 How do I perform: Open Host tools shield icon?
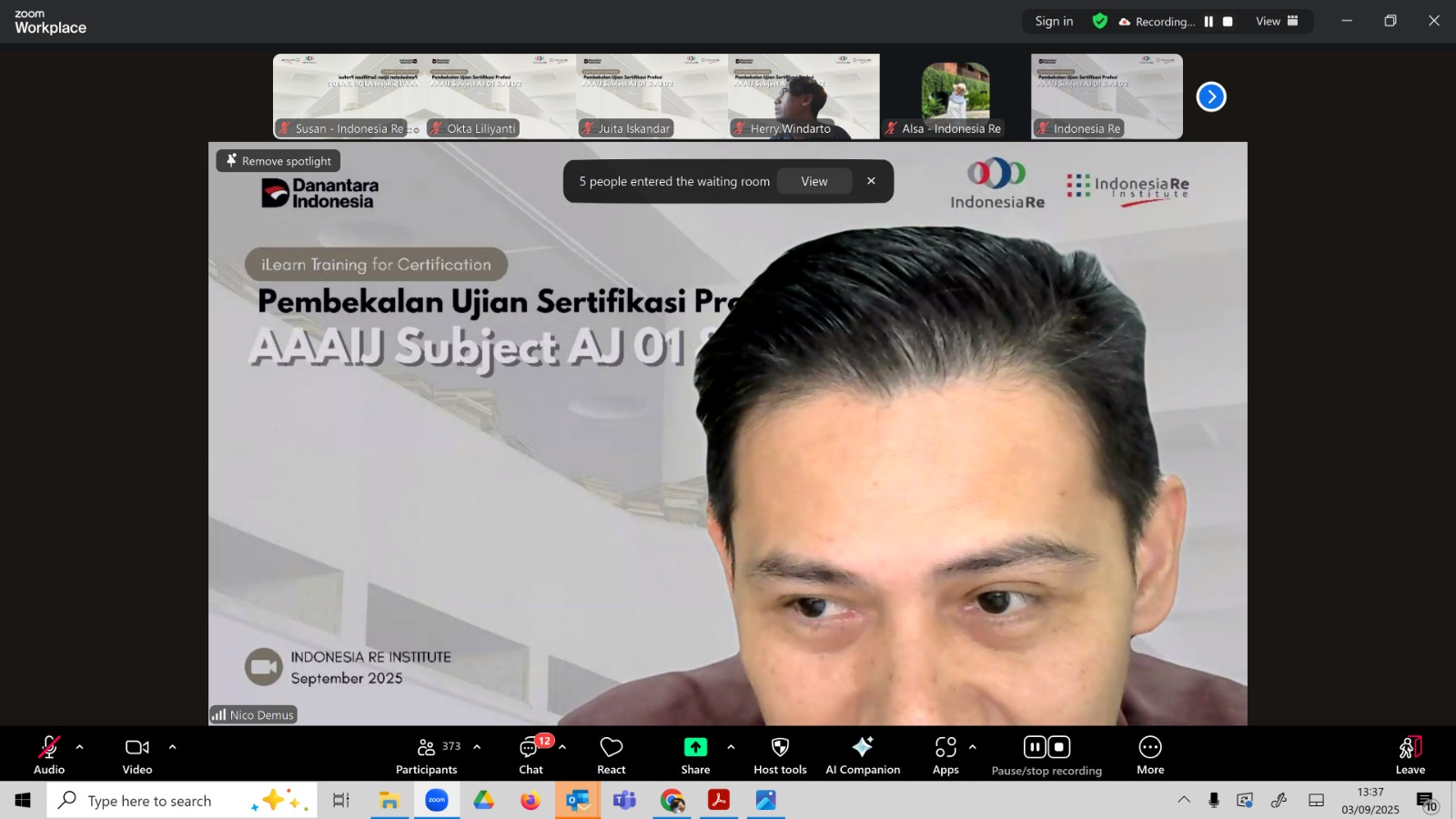coord(780,747)
